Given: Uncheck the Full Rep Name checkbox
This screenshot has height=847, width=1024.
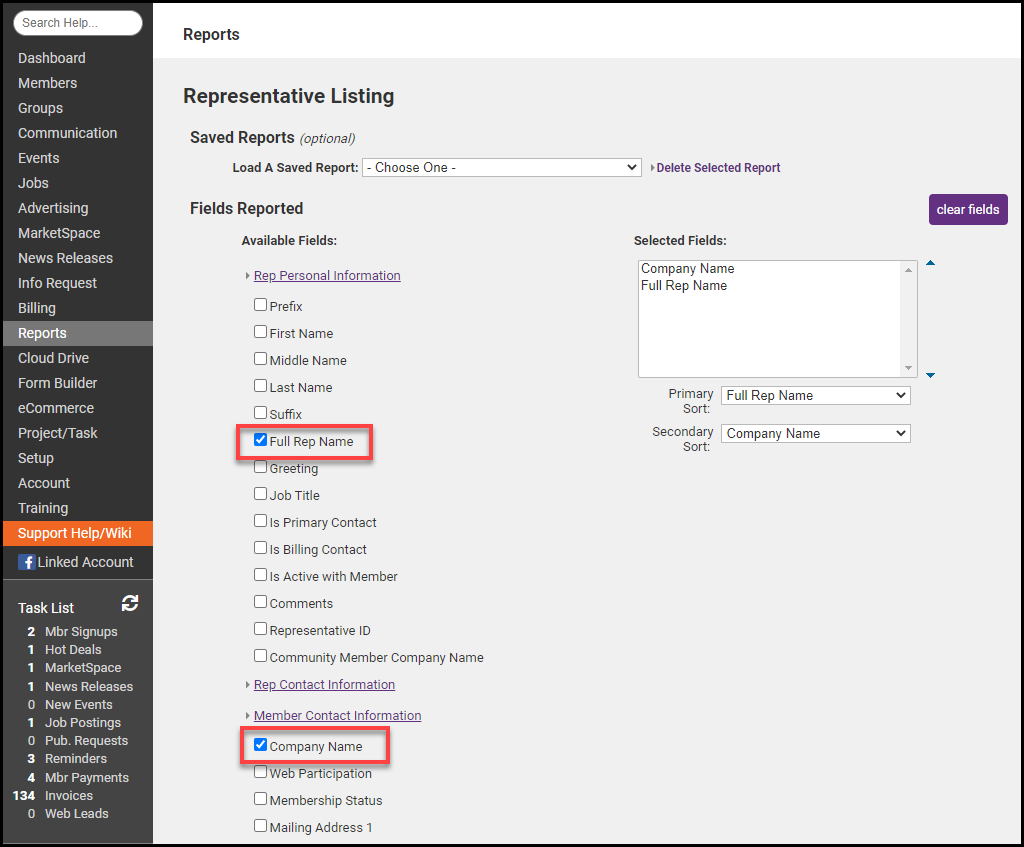Looking at the screenshot, I should point(261,440).
